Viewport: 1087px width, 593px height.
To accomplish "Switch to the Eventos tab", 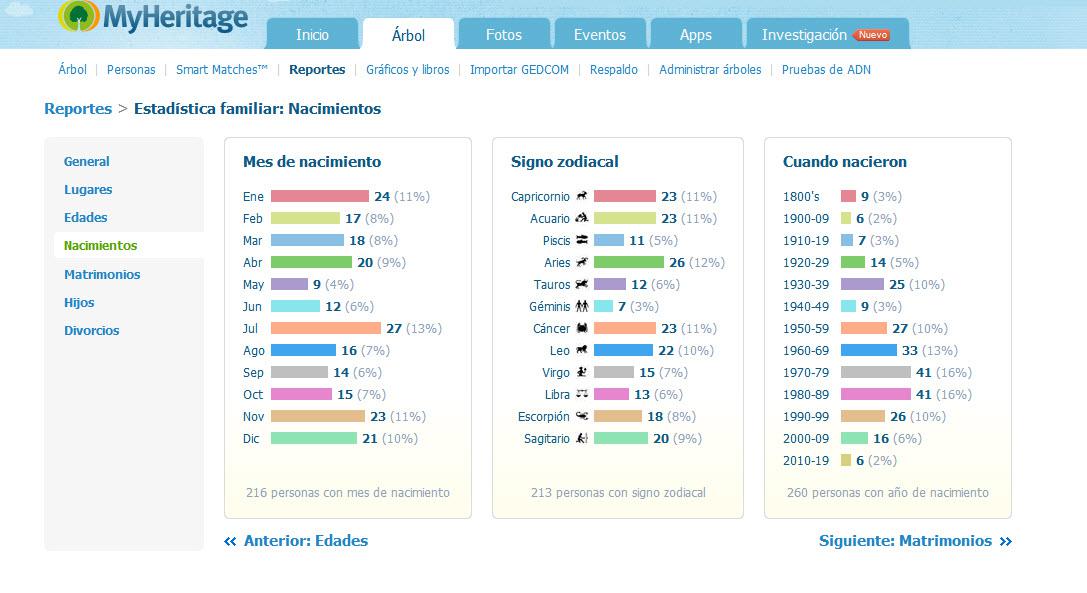I will pos(600,34).
